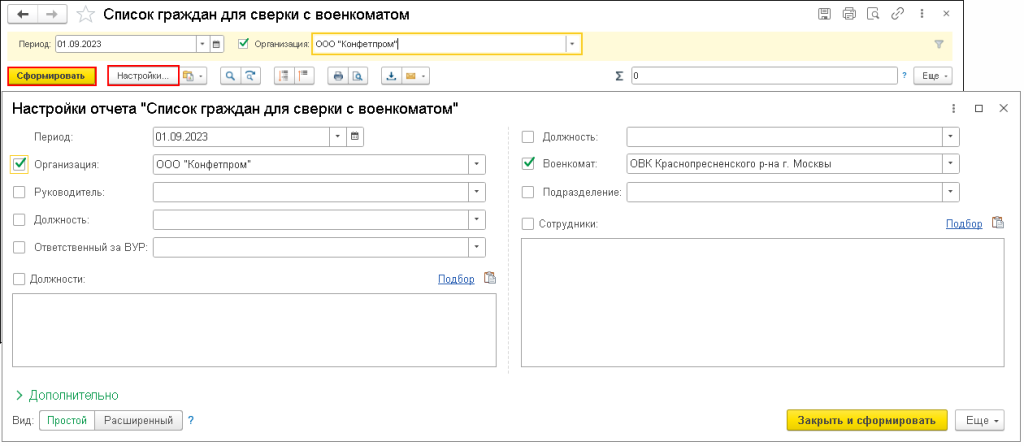Open help question mark beside Вид switch

pyautogui.click(x=191, y=421)
